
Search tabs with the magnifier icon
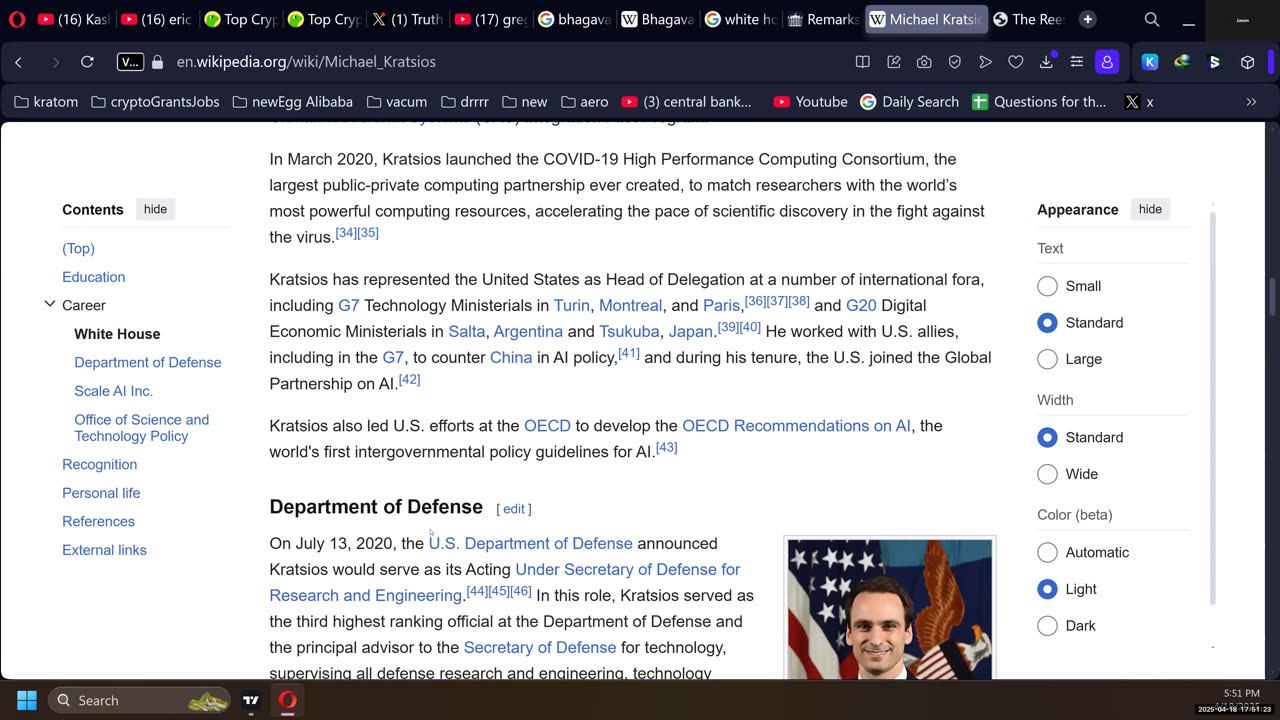1152,19
